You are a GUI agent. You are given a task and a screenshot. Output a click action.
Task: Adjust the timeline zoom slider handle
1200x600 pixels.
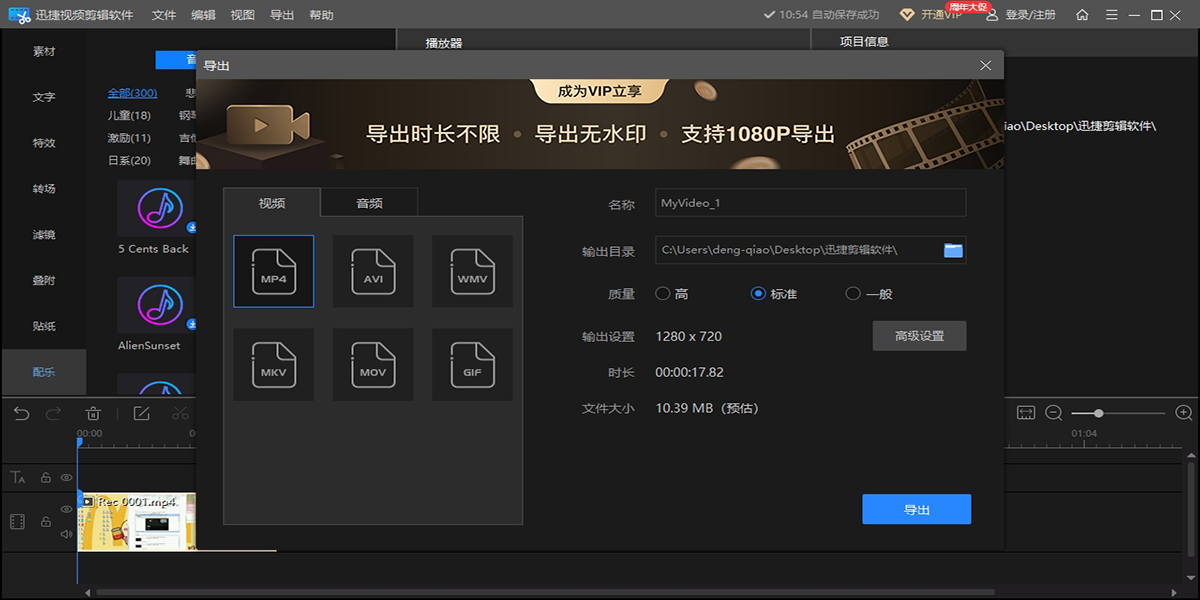pos(1099,413)
